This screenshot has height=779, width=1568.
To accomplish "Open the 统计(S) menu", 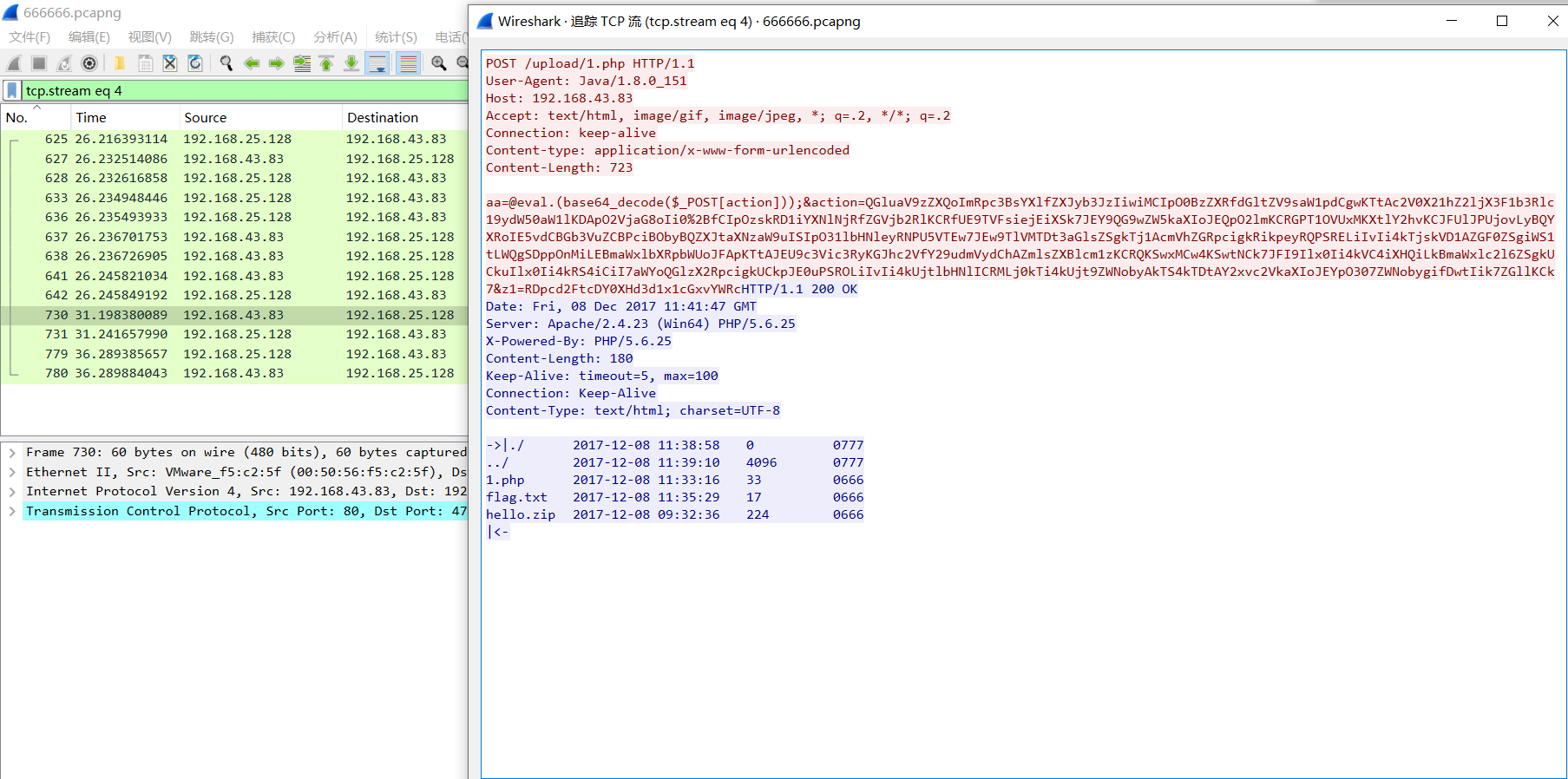I will (x=396, y=36).
